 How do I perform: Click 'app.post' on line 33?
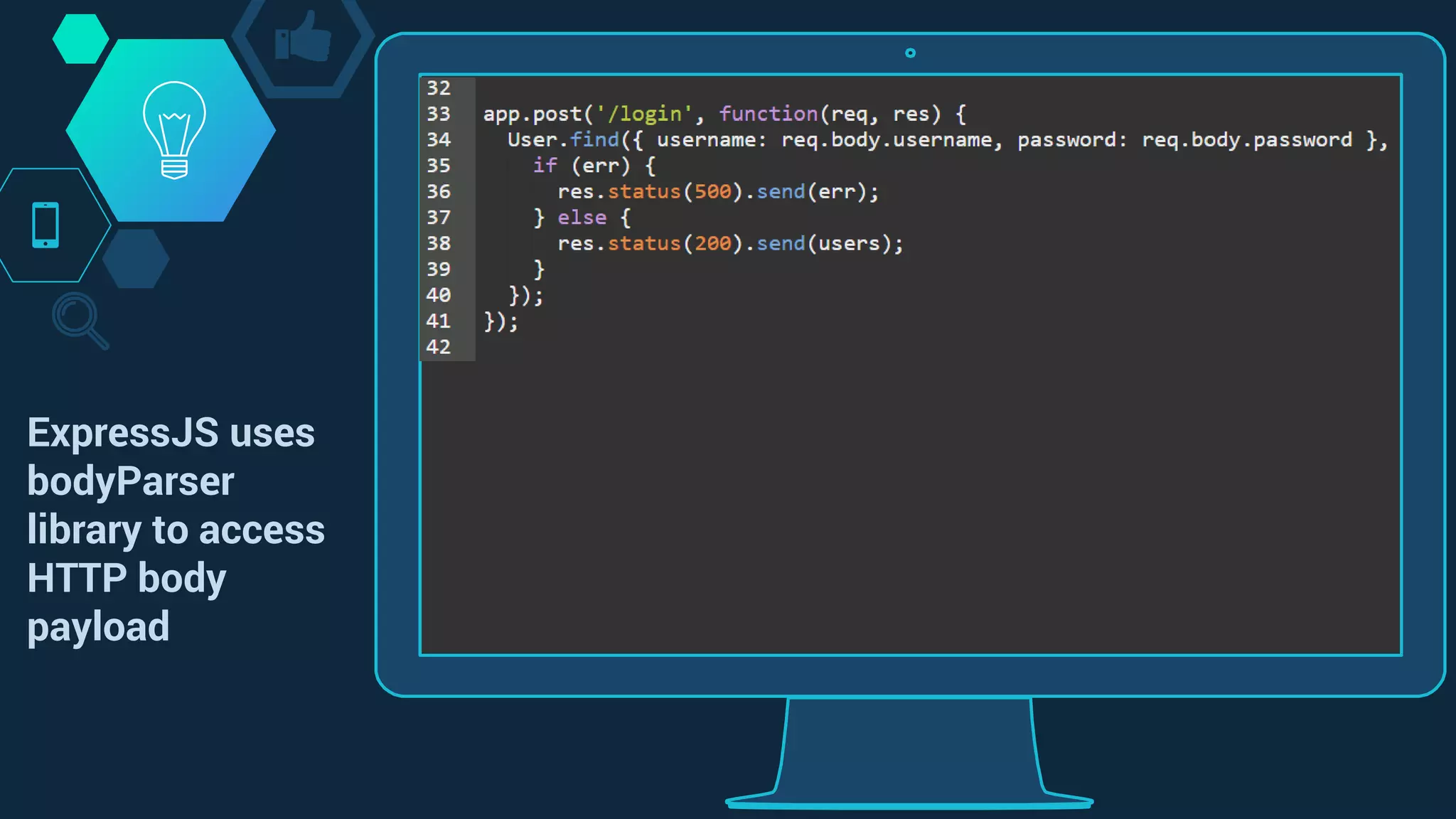[x=532, y=114]
